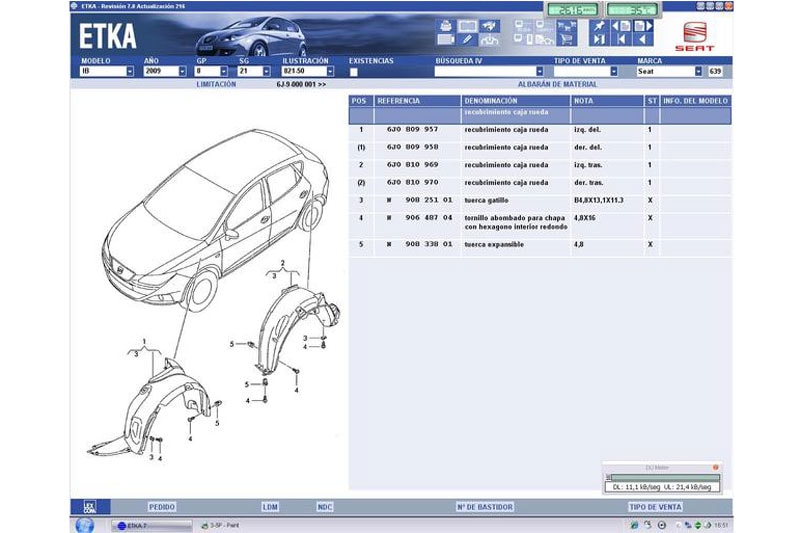Open the NDC tab in bottom bar
Viewport: 800px width, 533px height.
325,507
